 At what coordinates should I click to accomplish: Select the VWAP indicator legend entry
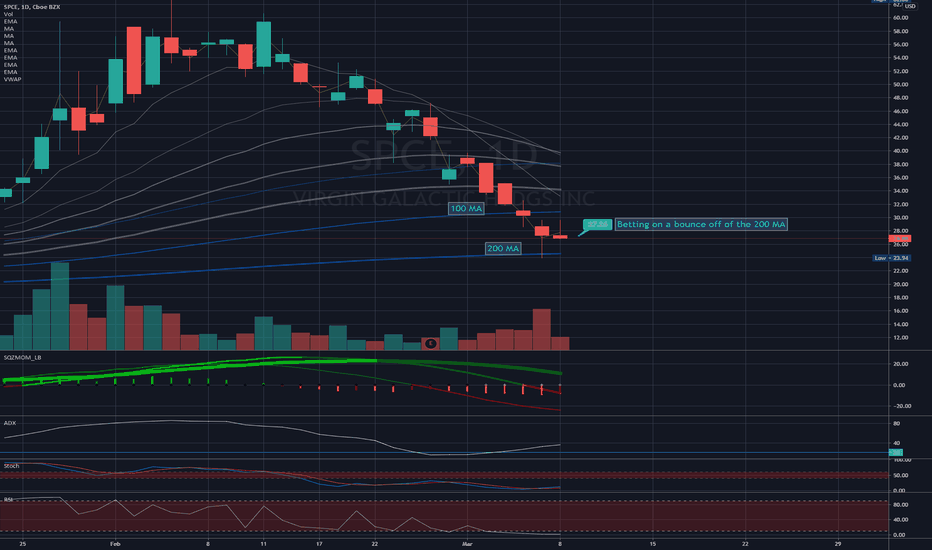tap(12, 79)
